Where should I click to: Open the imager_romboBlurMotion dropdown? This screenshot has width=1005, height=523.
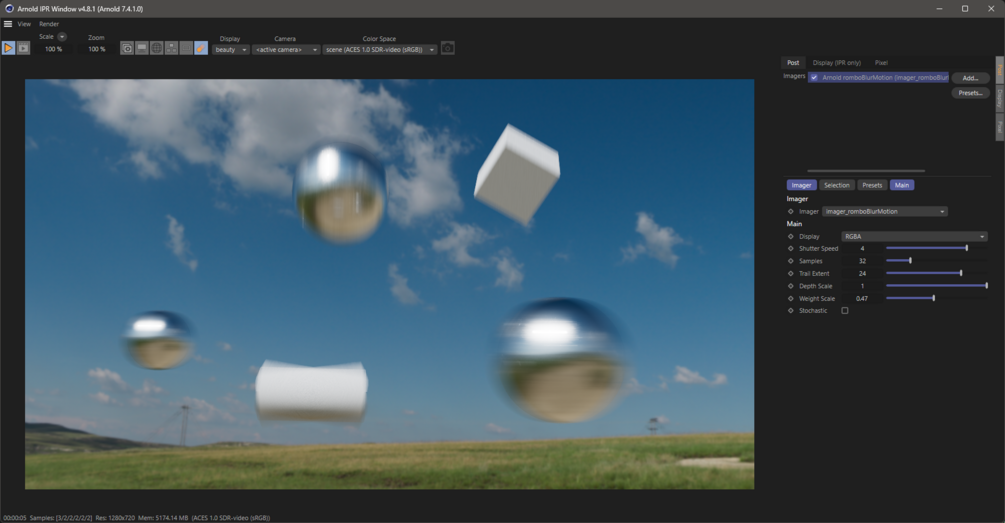click(885, 212)
